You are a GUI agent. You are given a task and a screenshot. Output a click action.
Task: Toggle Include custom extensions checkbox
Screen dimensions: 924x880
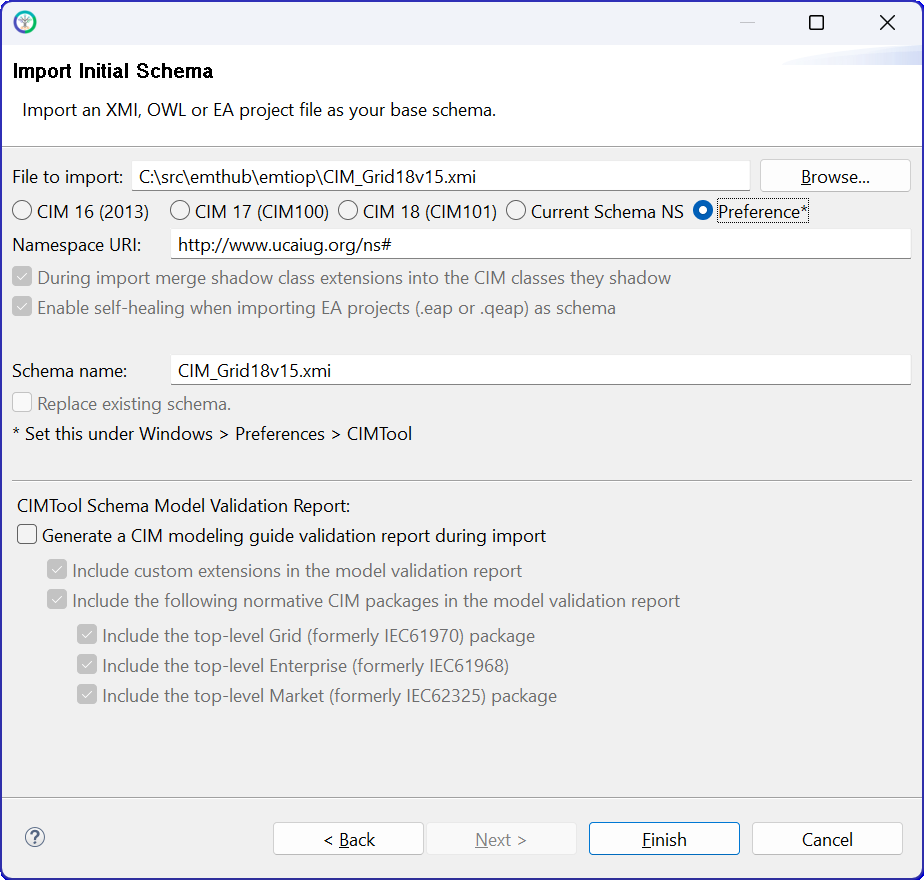57,570
